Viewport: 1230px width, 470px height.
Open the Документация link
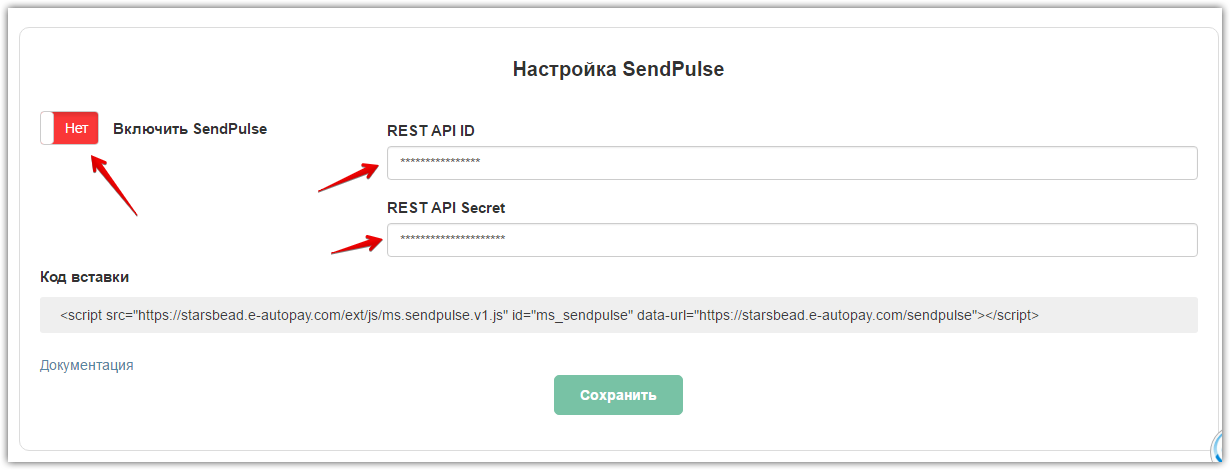pos(87,365)
